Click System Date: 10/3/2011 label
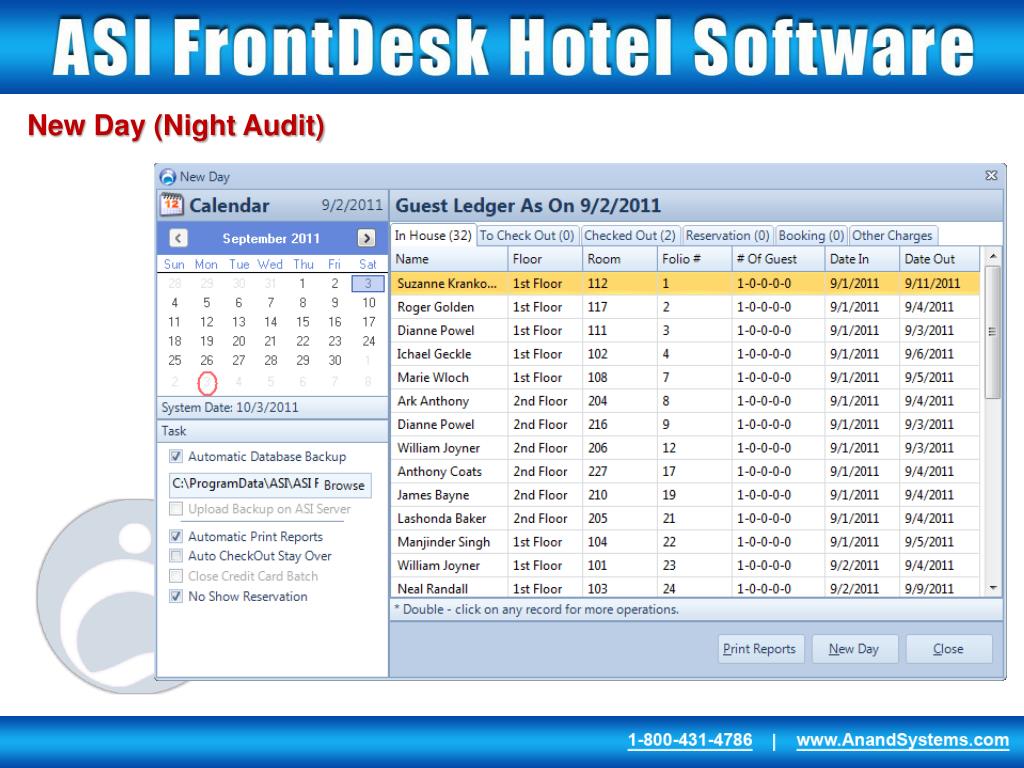This screenshot has height=768, width=1024. click(x=230, y=408)
